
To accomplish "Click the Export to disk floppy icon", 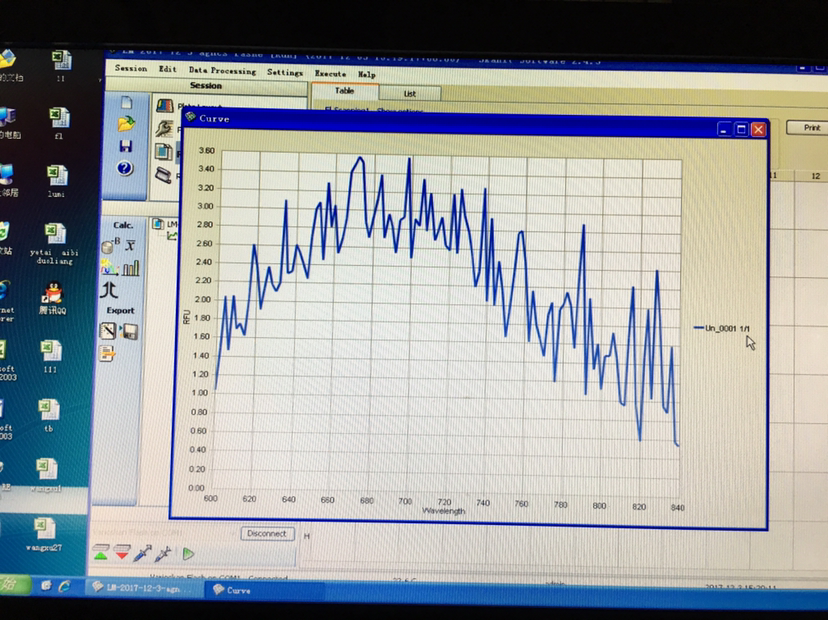I will click(x=129, y=332).
